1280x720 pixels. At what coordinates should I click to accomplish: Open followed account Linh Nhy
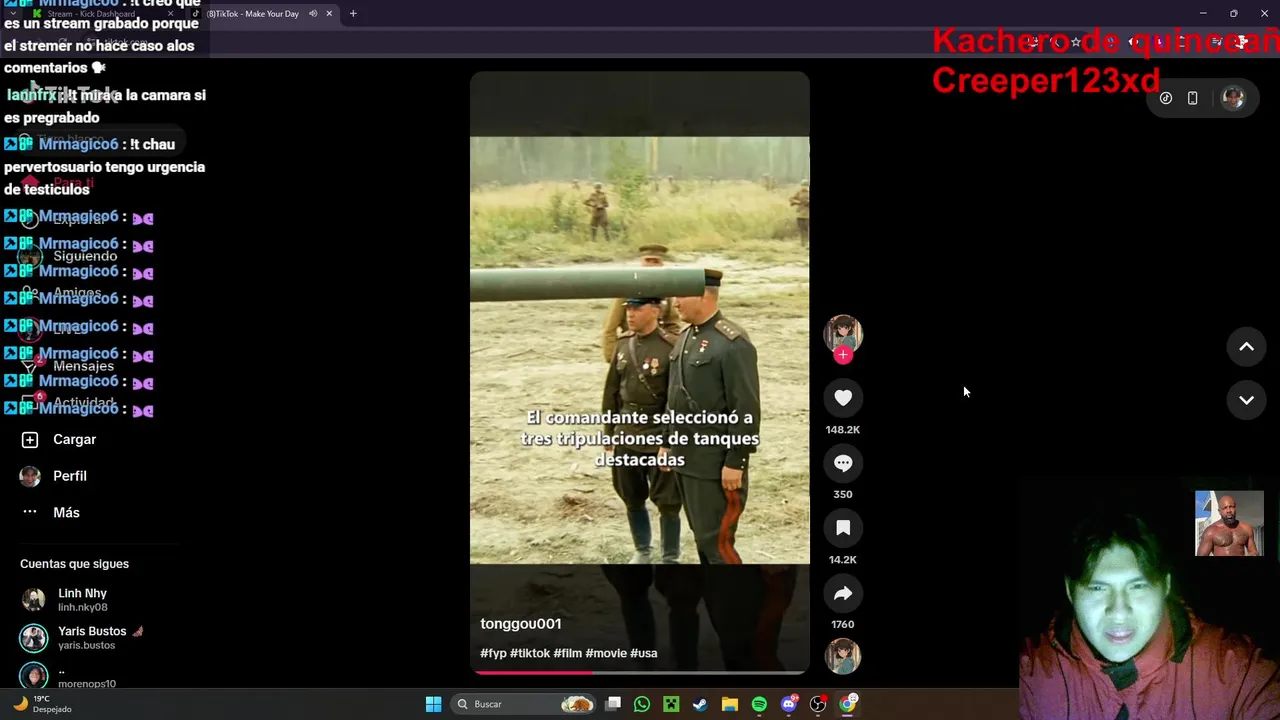[82, 600]
